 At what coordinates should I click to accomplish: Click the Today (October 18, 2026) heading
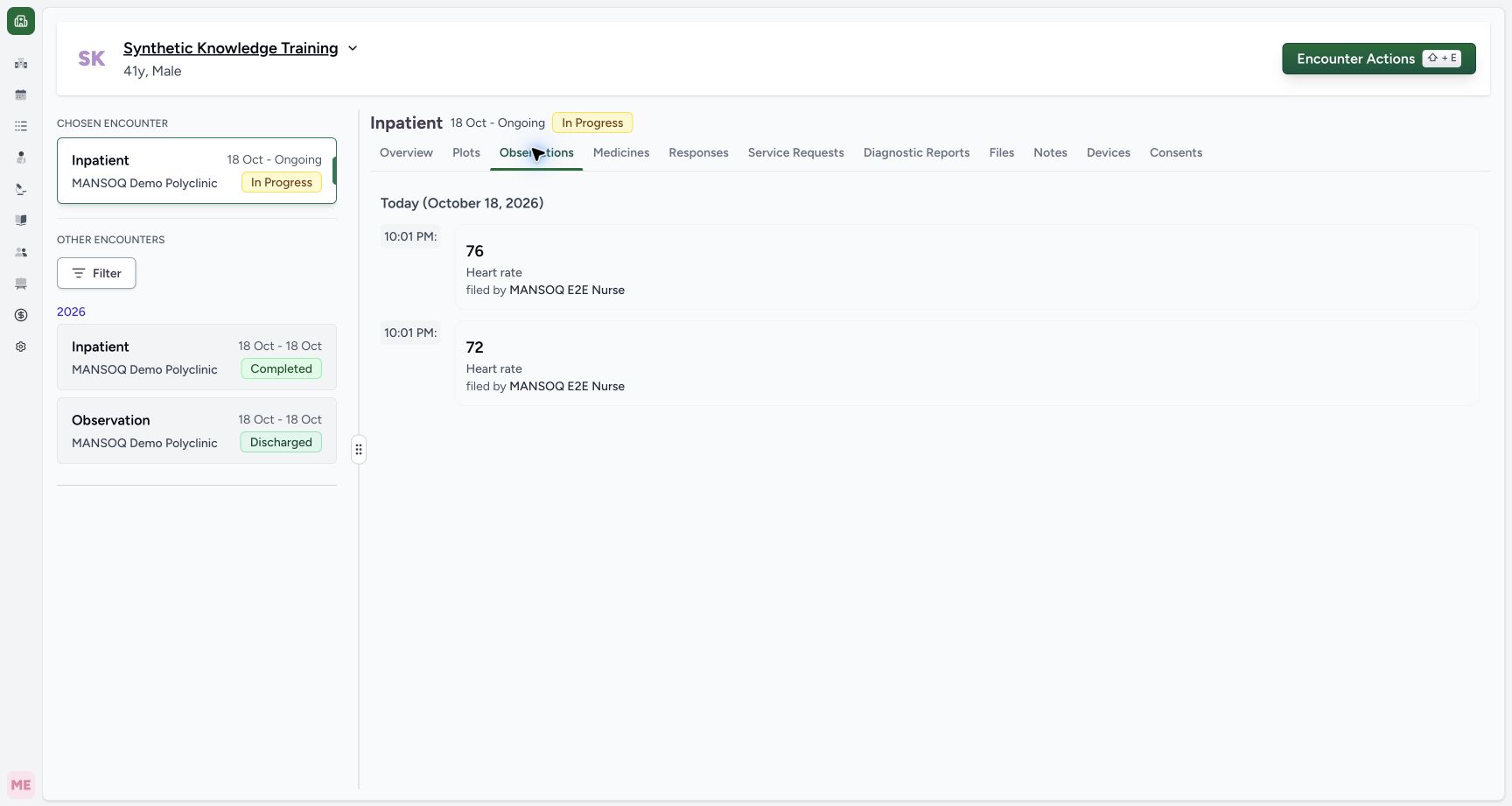point(462,203)
